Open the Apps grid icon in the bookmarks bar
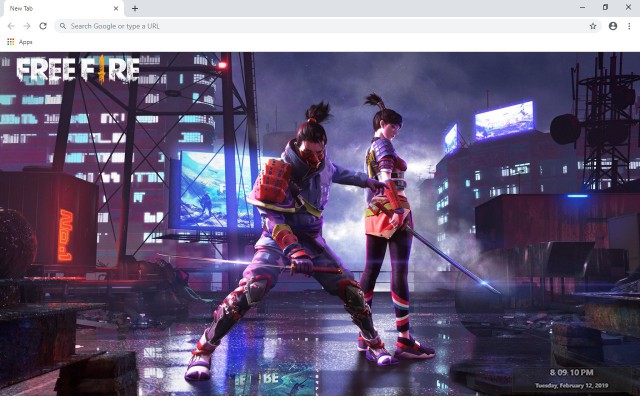 pyautogui.click(x=11, y=42)
